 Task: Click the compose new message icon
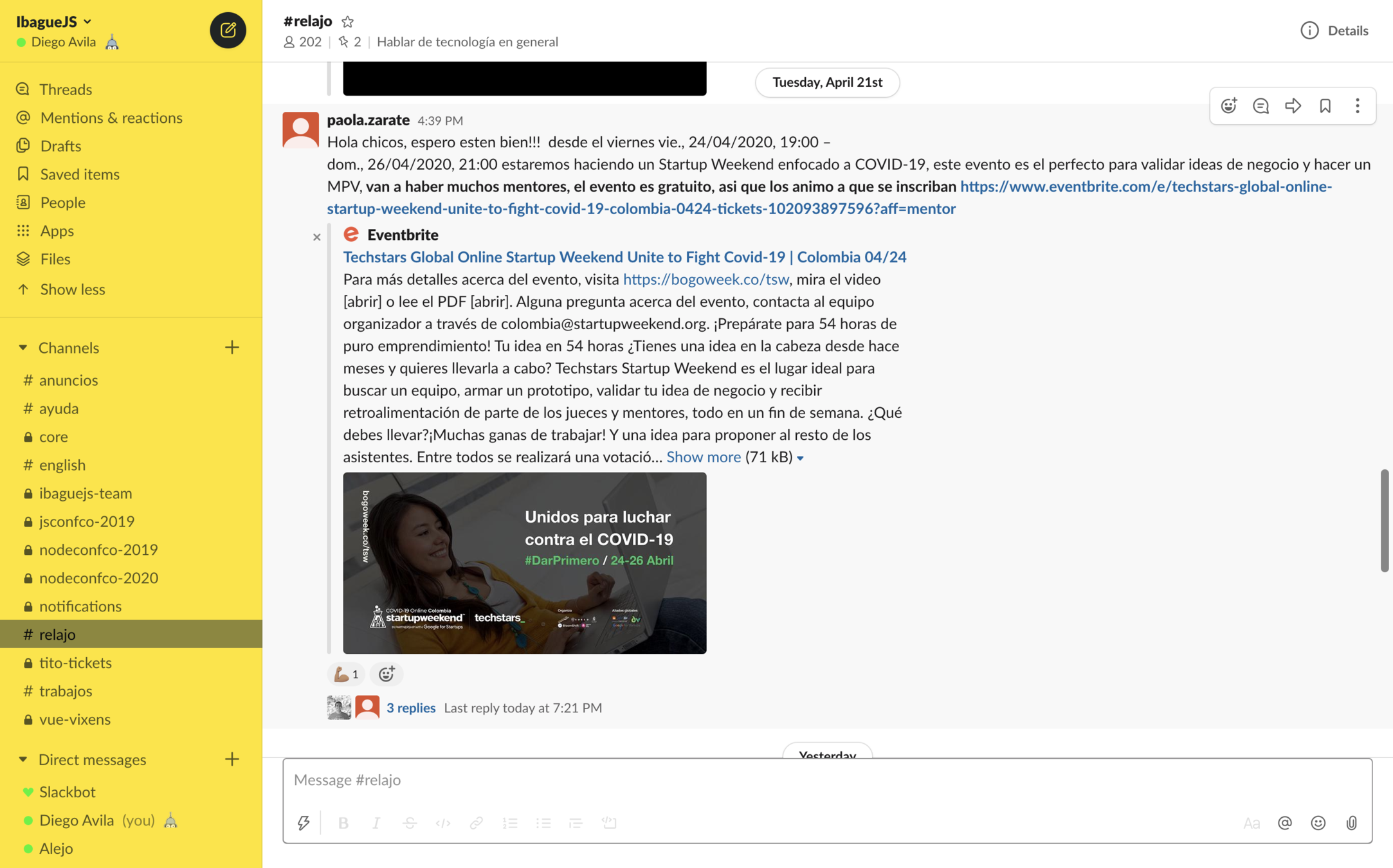[228, 30]
